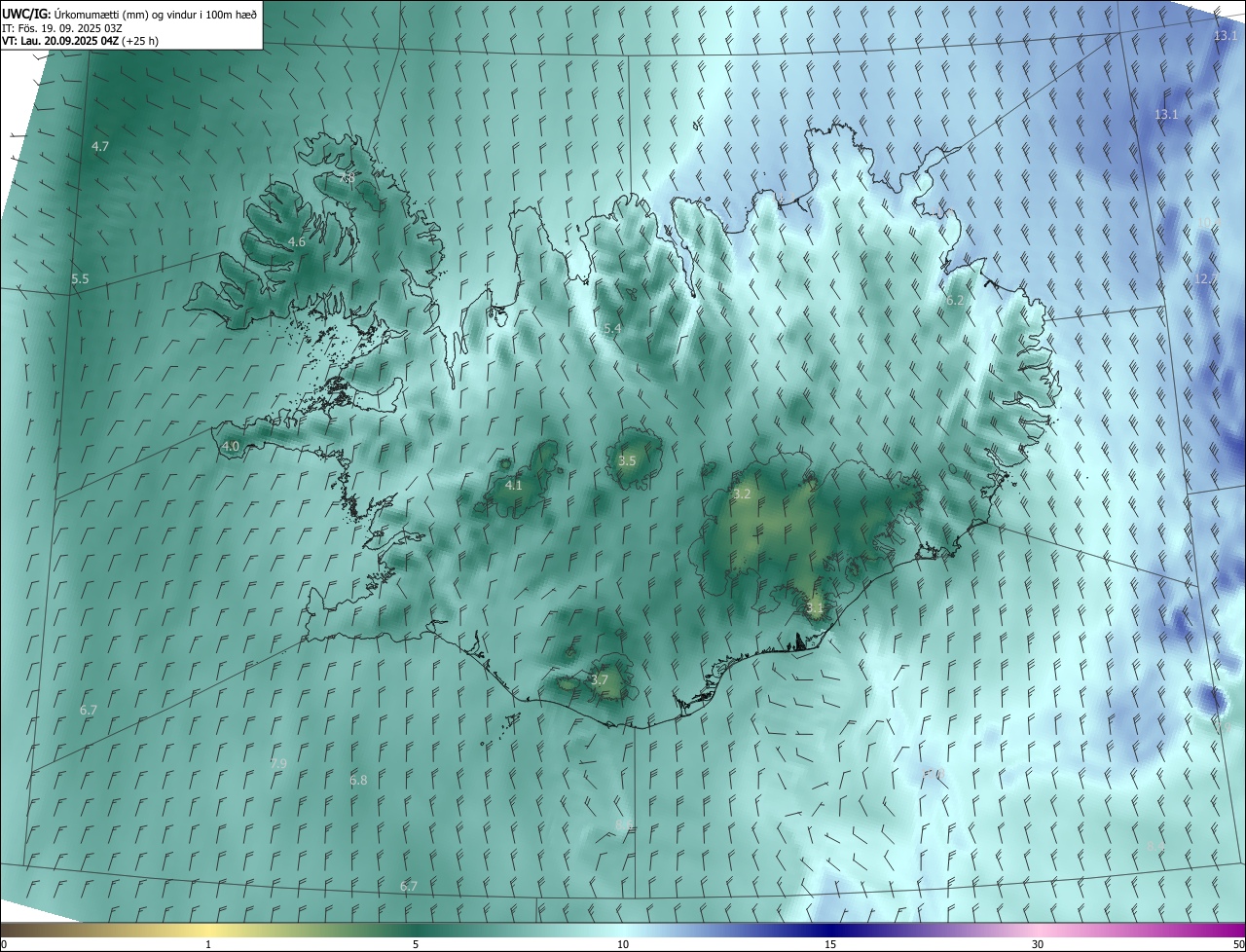Click the 15 tick label on the colour scale
This screenshot has width=1246, height=952.
click(x=830, y=944)
